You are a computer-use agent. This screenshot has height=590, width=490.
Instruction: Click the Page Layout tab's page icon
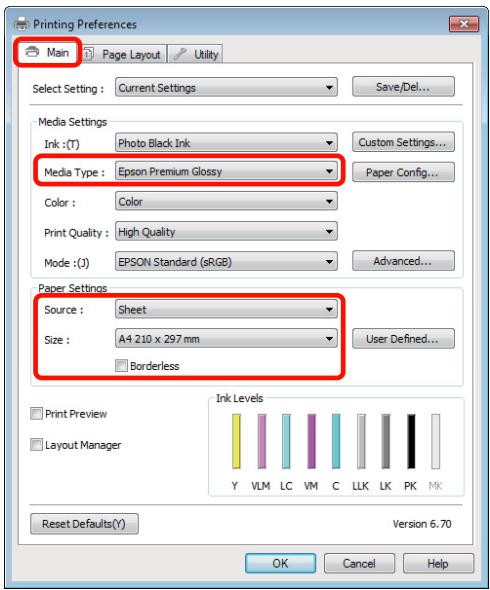pos(88,54)
